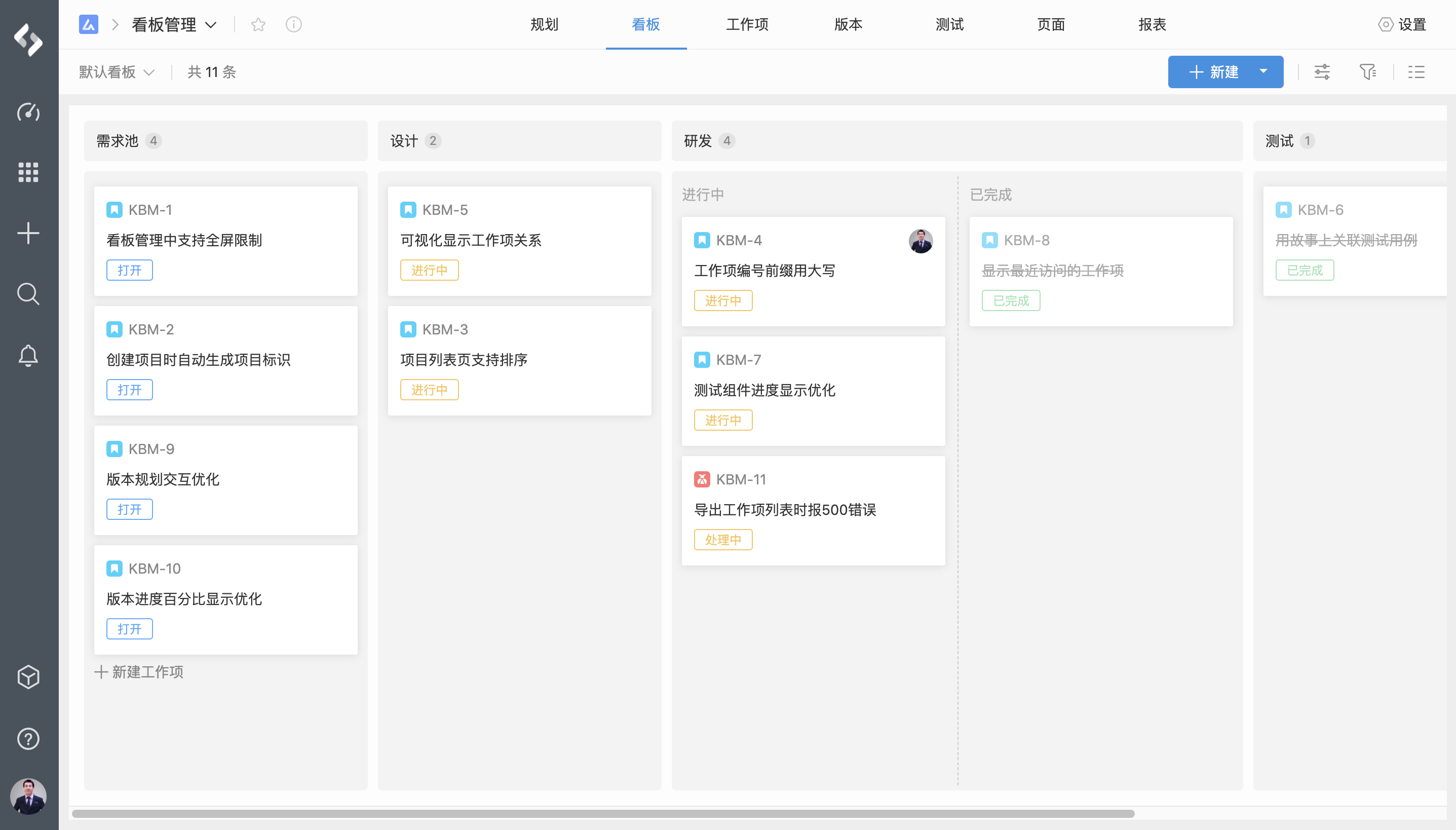Switch to the 工作项 tab

pyautogui.click(x=747, y=24)
